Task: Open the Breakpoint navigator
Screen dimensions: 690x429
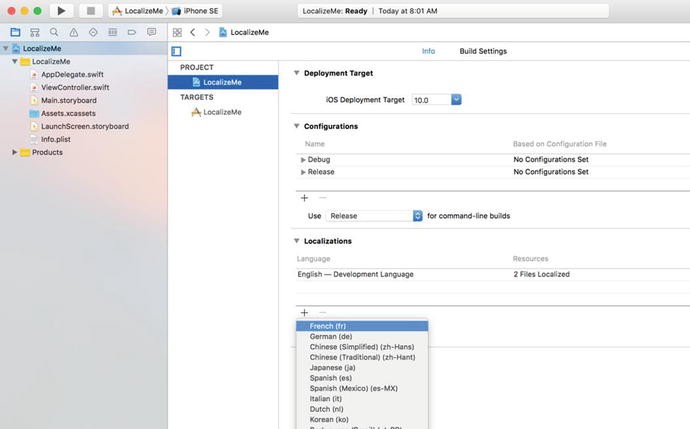Action: [132, 32]
